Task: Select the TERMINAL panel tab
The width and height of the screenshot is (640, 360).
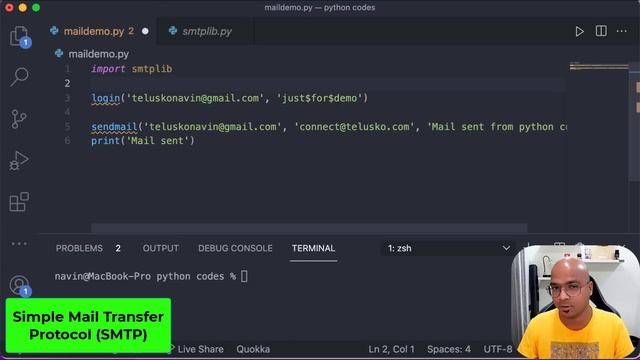Action: click(x=313, y=248)
